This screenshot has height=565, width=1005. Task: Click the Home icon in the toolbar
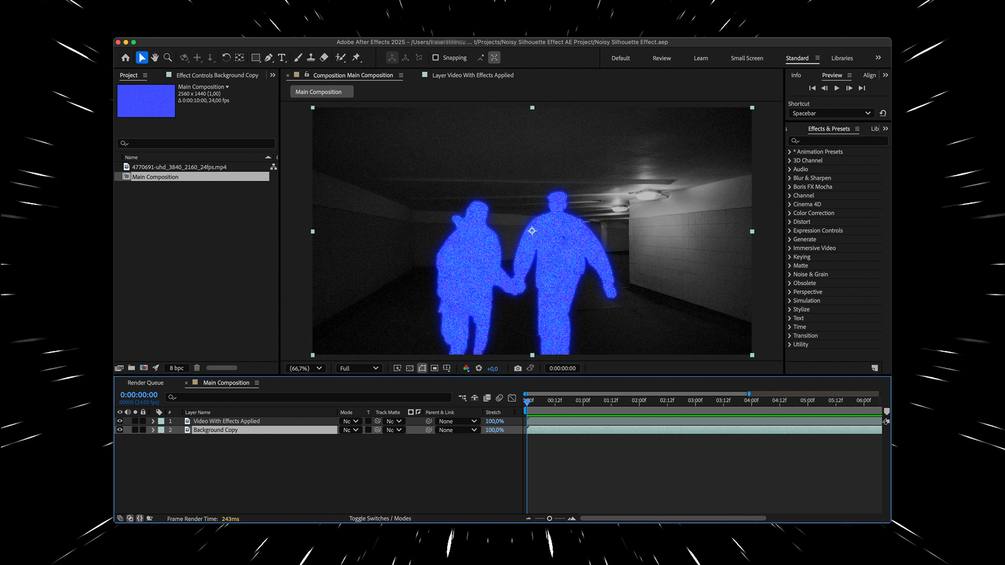coord(126,58)
